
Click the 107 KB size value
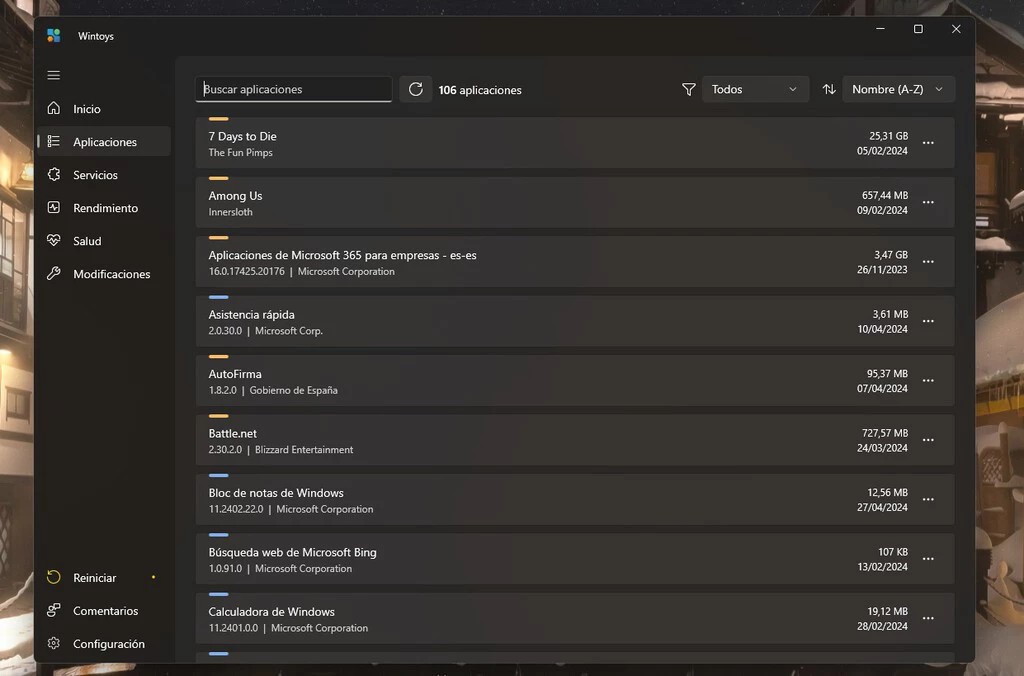(893, 552)
